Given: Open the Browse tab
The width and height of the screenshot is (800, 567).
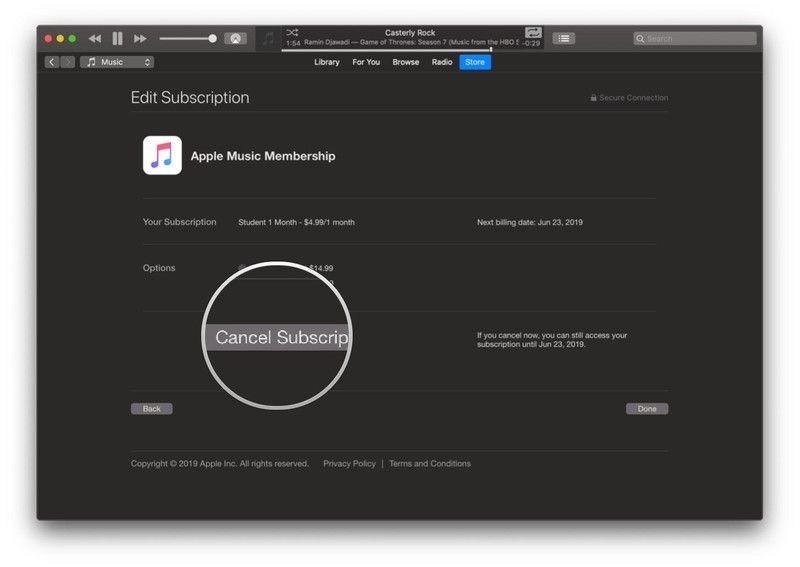Looking at the screenshot, I should [x=406, y=62].
